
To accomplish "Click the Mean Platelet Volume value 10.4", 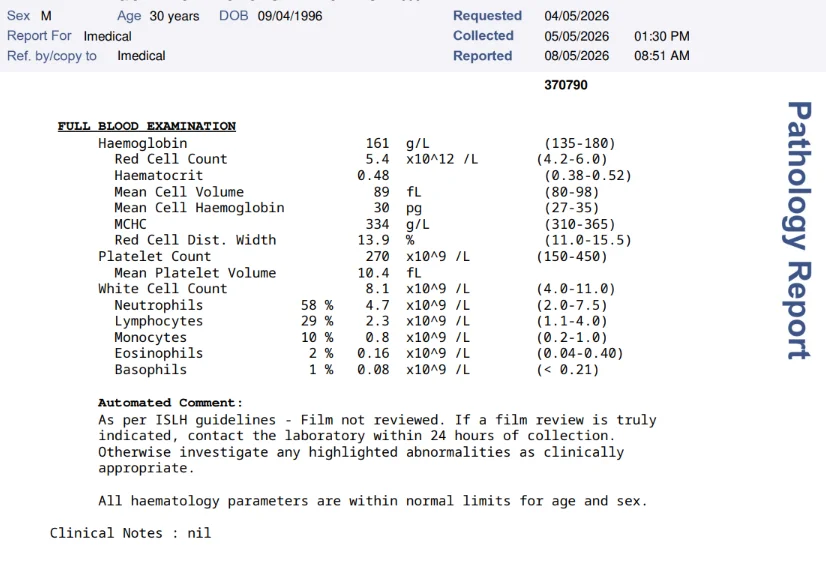I will coord(373,273).
